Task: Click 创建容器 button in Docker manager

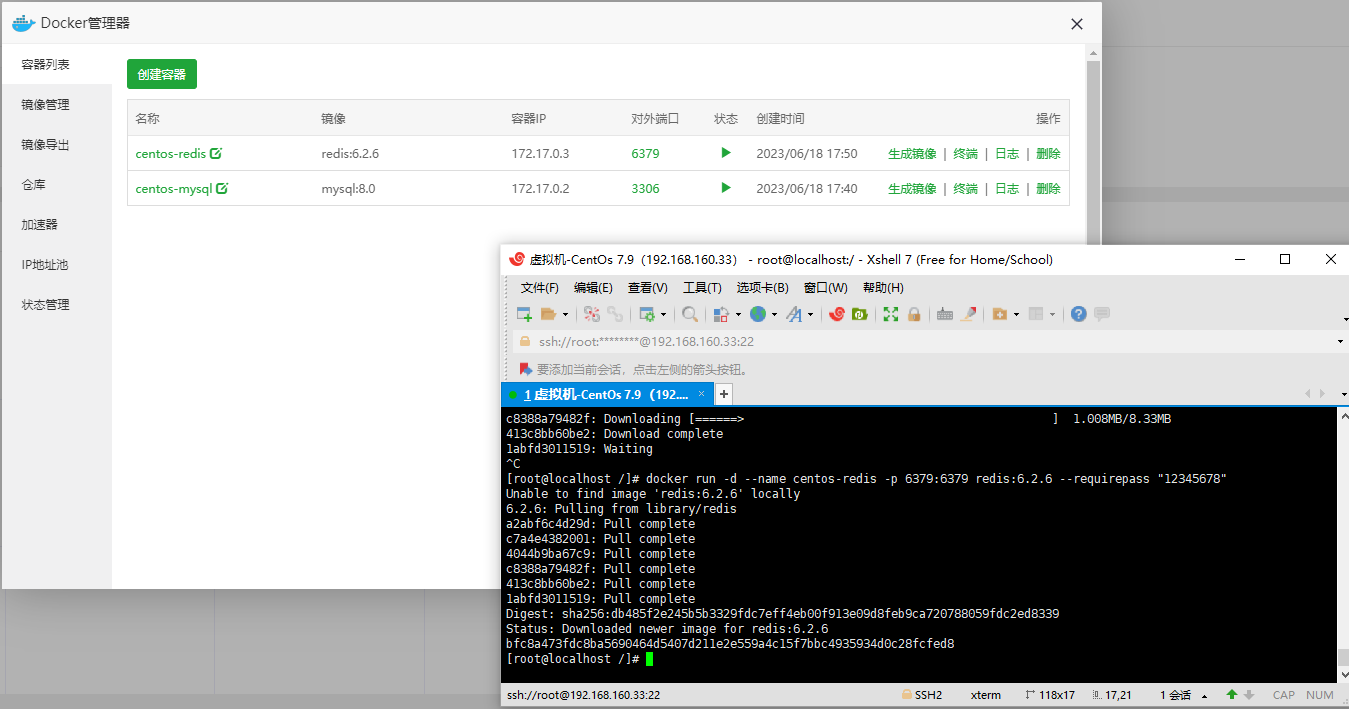Action: (162, 74)
